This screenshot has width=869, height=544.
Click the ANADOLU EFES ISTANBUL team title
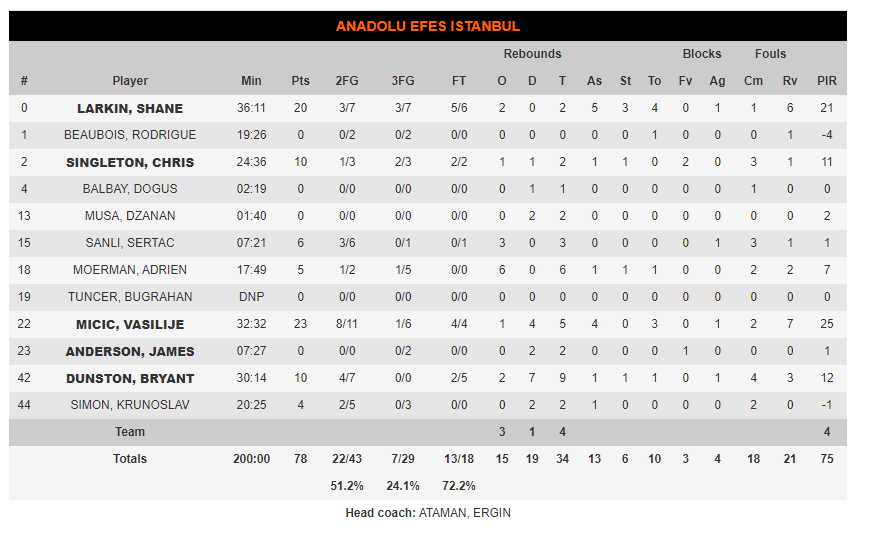[427, 27]
